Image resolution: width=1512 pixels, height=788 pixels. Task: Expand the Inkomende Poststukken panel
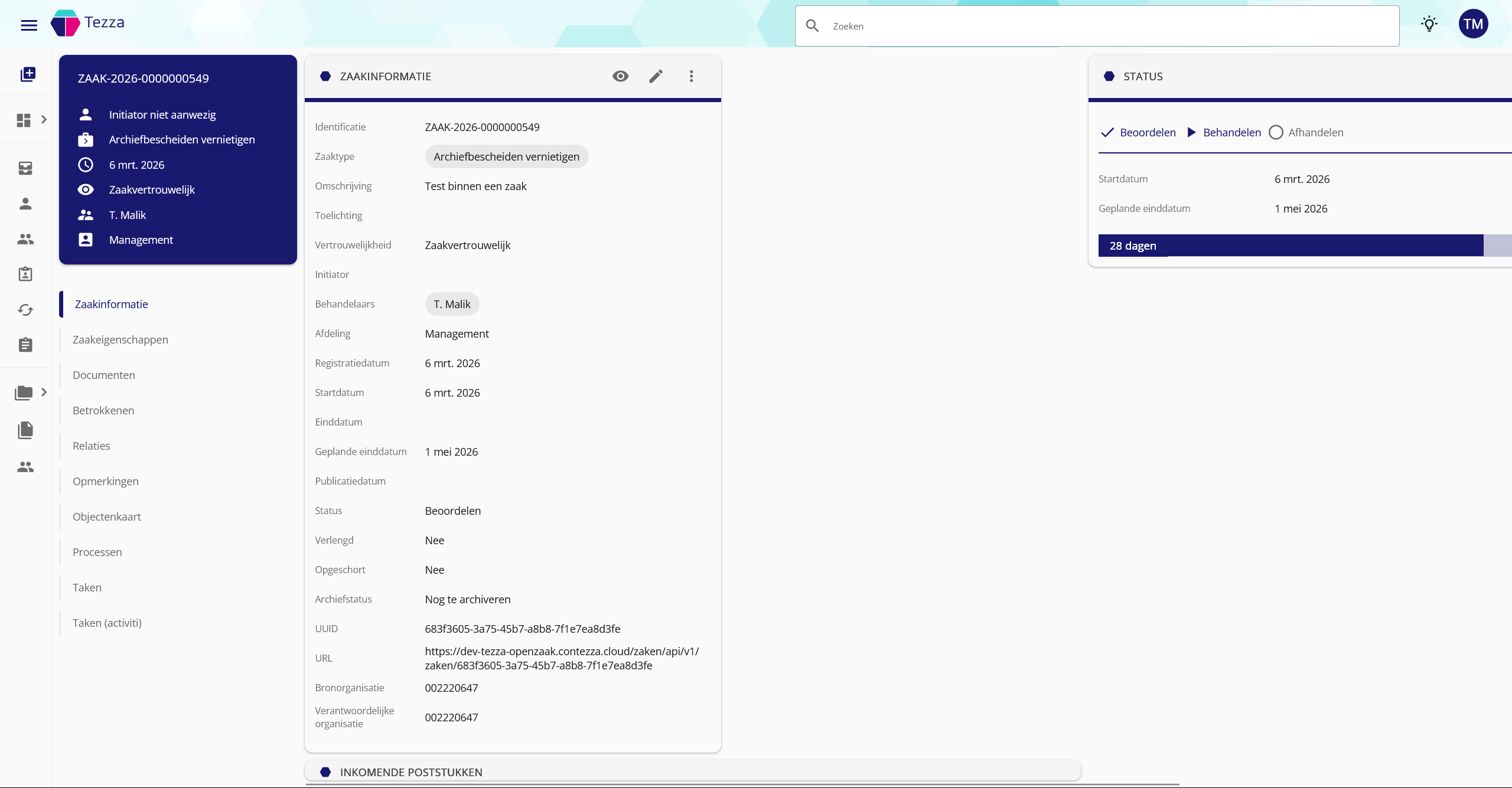point(411,772)
